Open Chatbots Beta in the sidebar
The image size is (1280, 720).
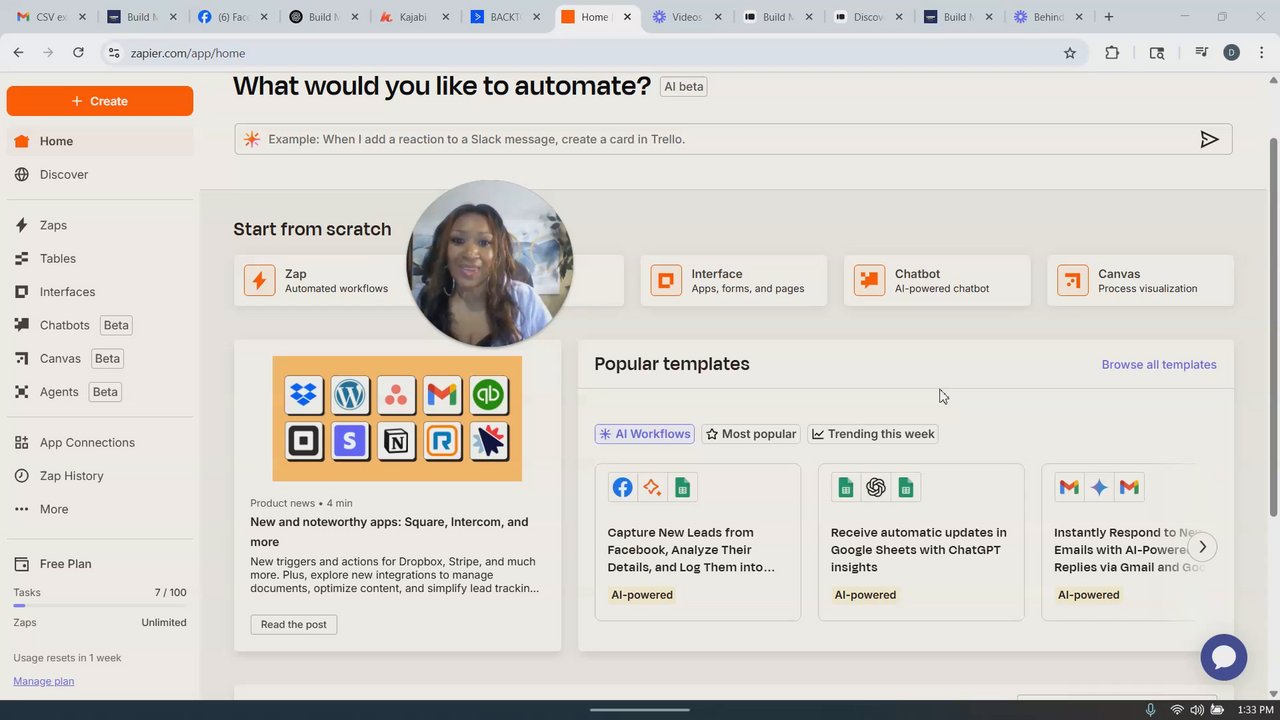click(100, 325)
